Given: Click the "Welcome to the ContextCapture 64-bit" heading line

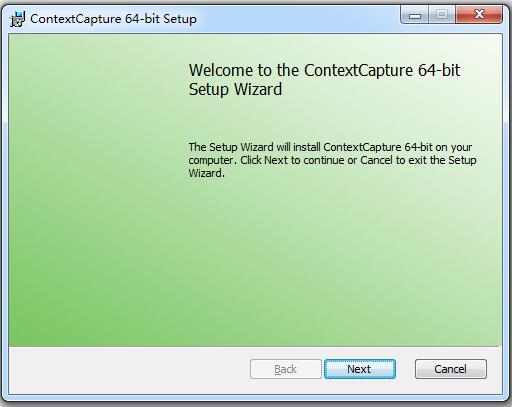Looking at the screenshot, I should [324, 70].
